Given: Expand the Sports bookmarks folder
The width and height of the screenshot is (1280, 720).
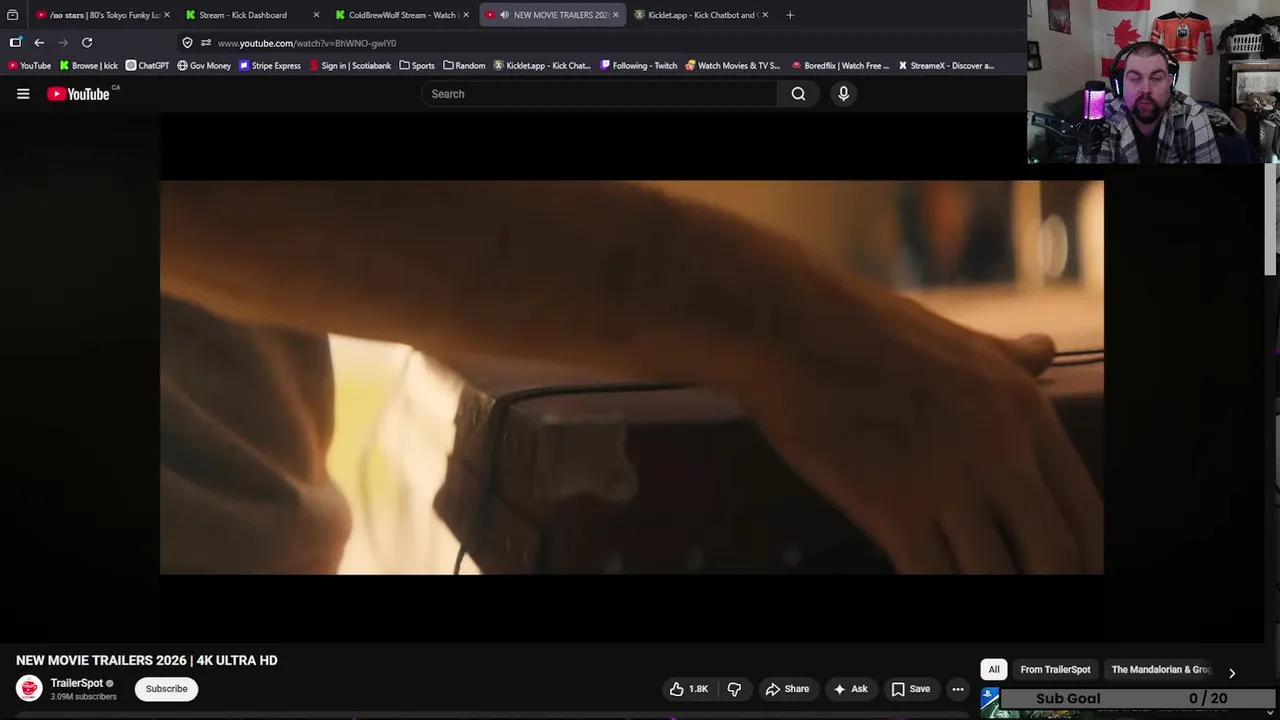Looking at the screenshot, I should click(x=417, y=66).
